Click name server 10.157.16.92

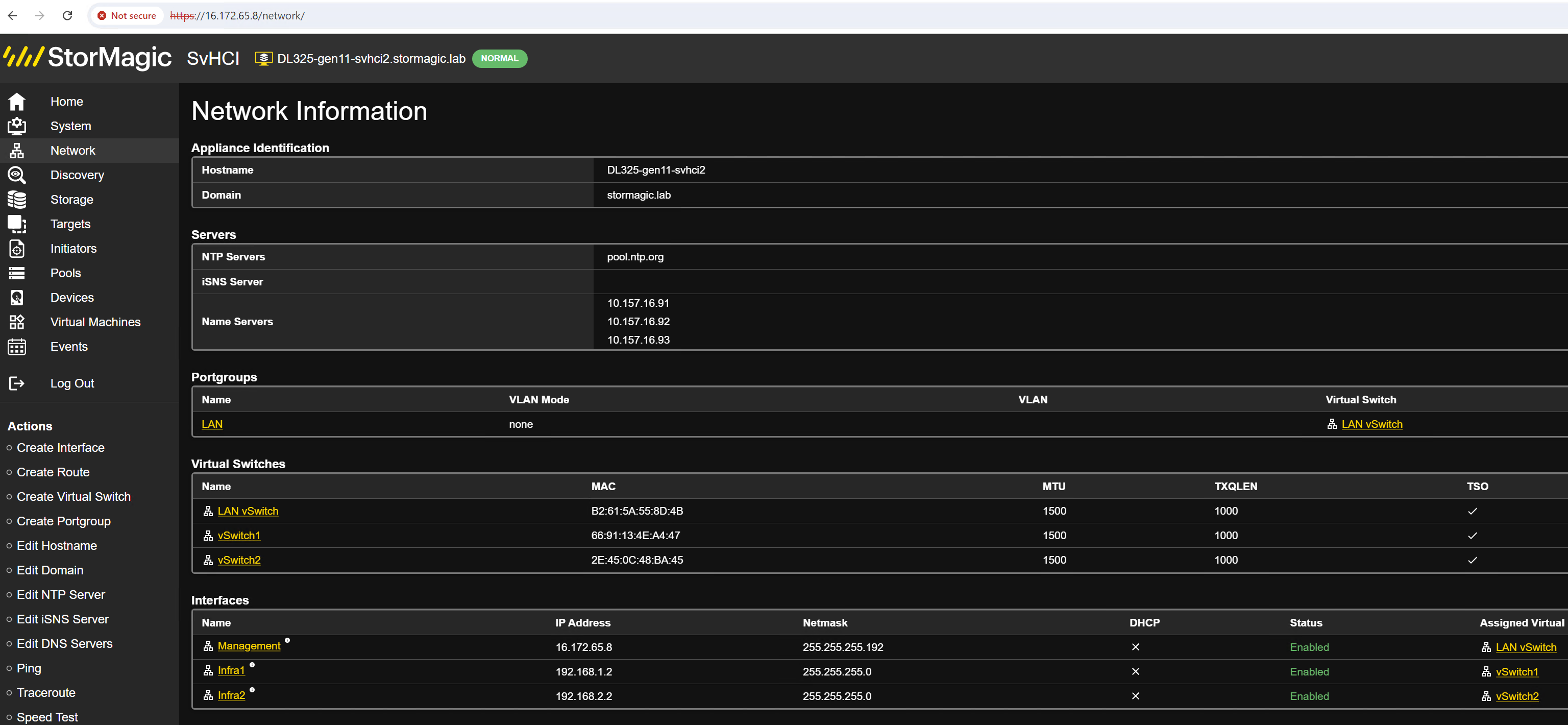tap(638, 322)
